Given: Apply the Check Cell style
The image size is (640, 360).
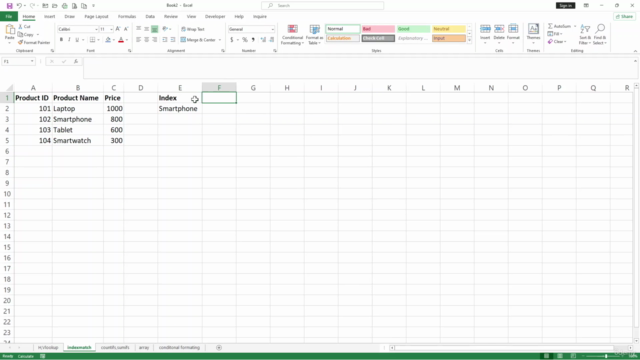Looking at the screenshot, I should [378, 38].
